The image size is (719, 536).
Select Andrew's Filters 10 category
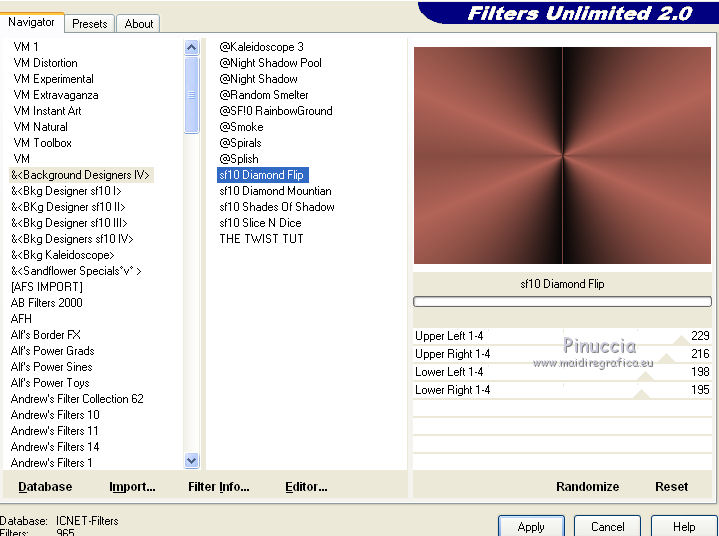[x=55, y=415]
